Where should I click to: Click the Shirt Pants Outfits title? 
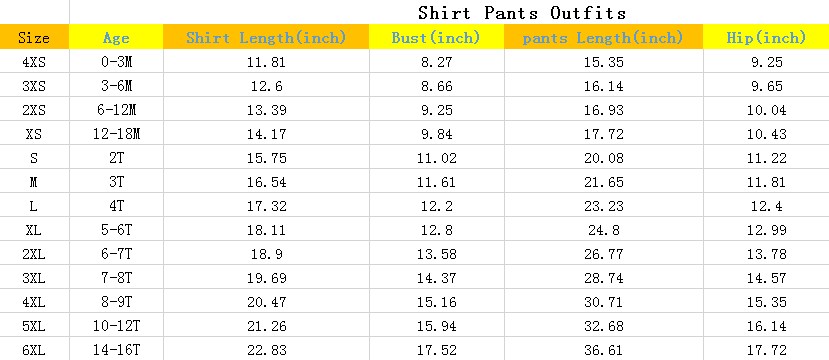click(522, 12)
